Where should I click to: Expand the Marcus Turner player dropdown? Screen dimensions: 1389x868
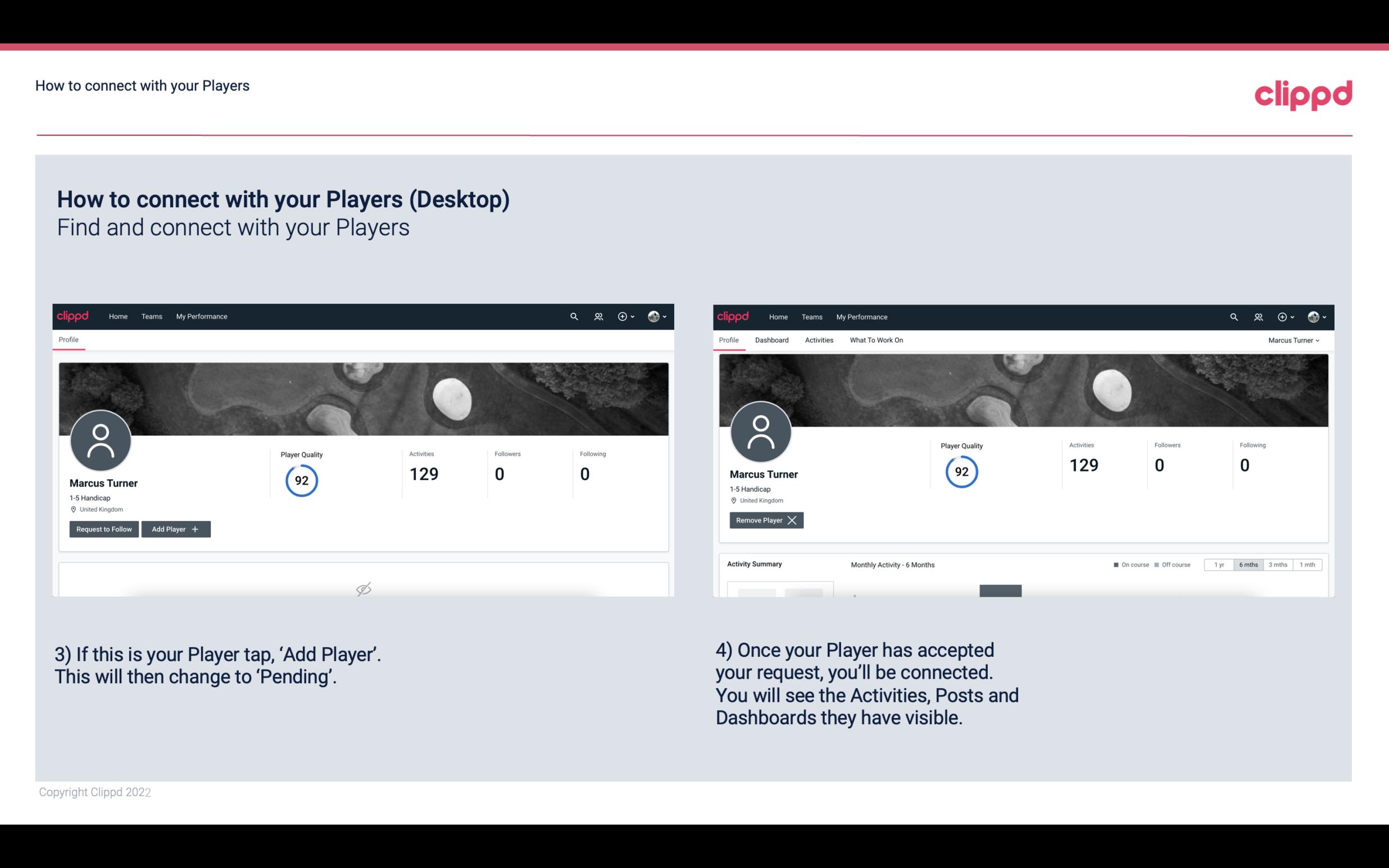(x=1294, y=340)
